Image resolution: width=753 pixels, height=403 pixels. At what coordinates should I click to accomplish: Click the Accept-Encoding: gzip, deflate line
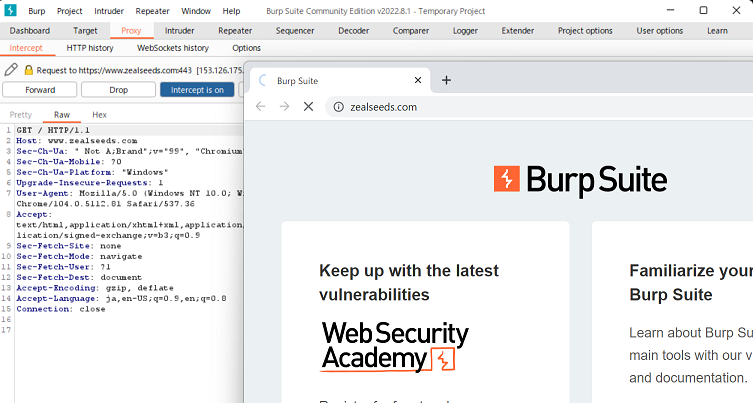click(95, 288)
